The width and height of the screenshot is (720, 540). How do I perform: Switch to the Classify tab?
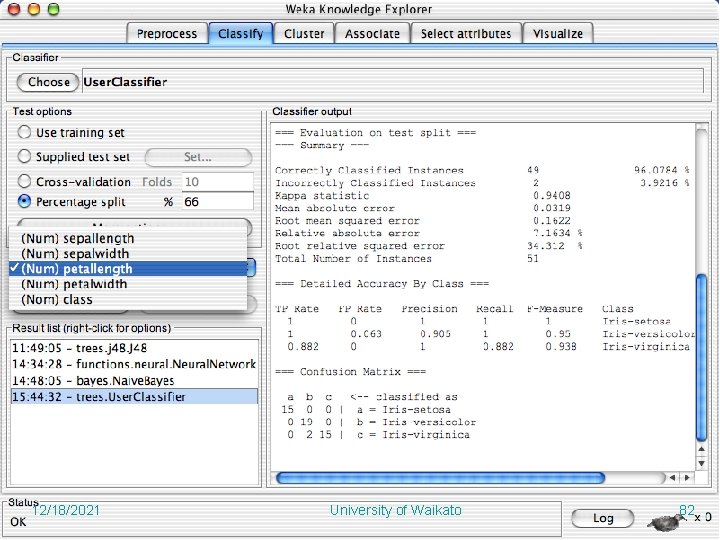pyautogui.click(x=241, y=34)
